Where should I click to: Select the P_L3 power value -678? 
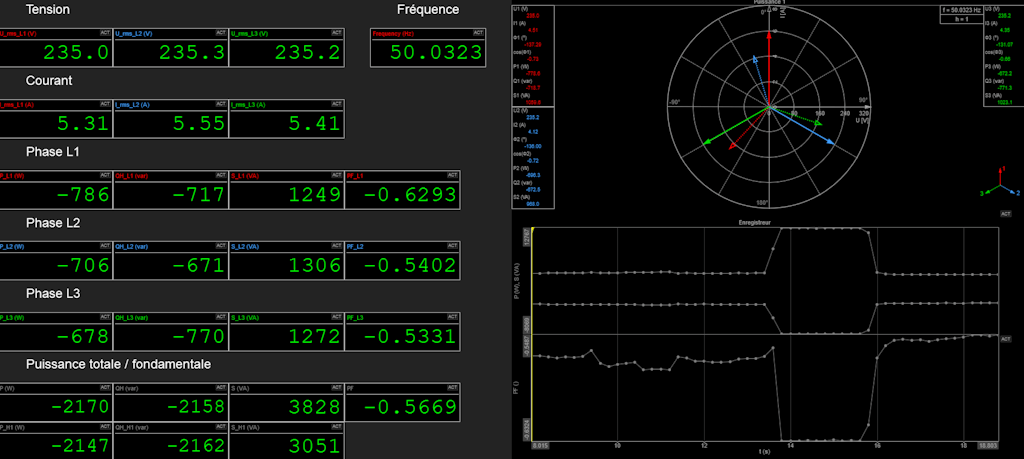coord(83,336)
